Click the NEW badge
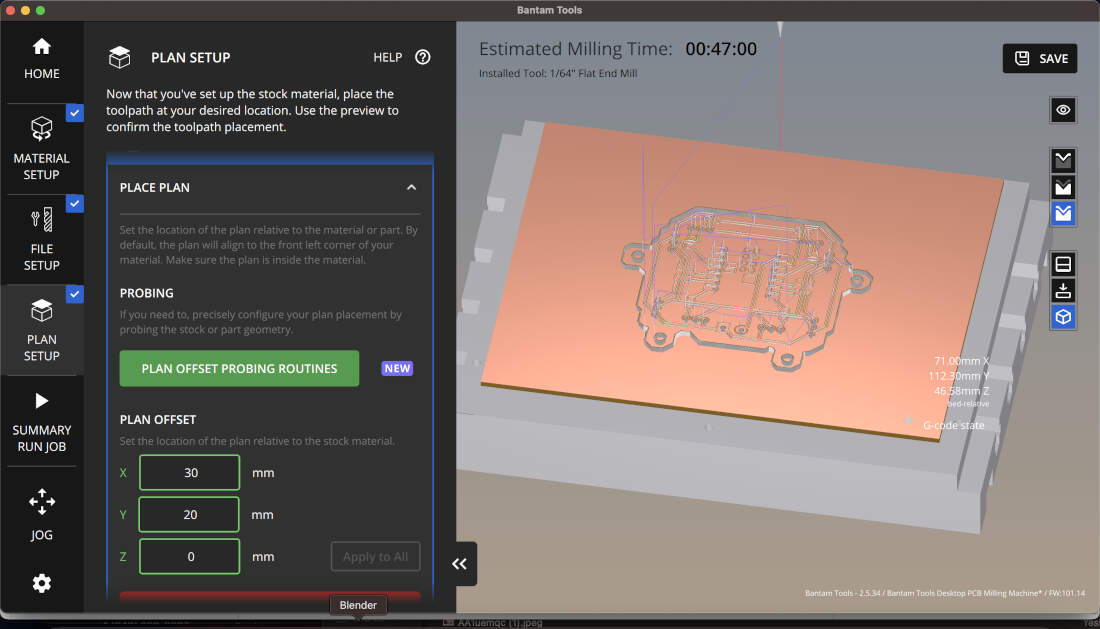 coord(397,368)
